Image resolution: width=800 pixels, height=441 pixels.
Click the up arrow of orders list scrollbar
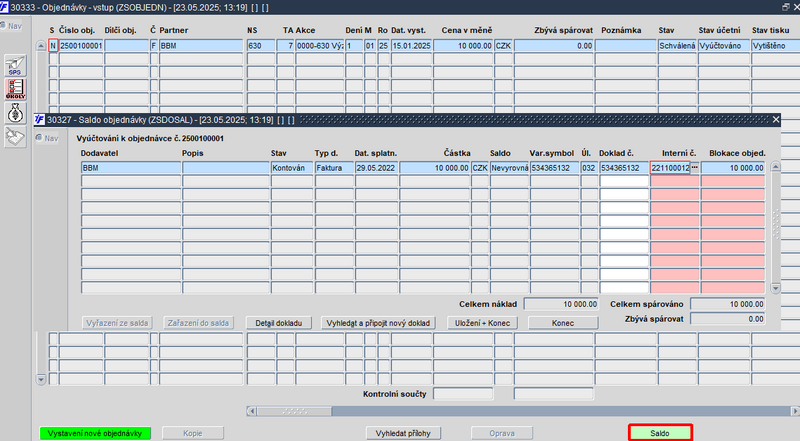[41, 46]
